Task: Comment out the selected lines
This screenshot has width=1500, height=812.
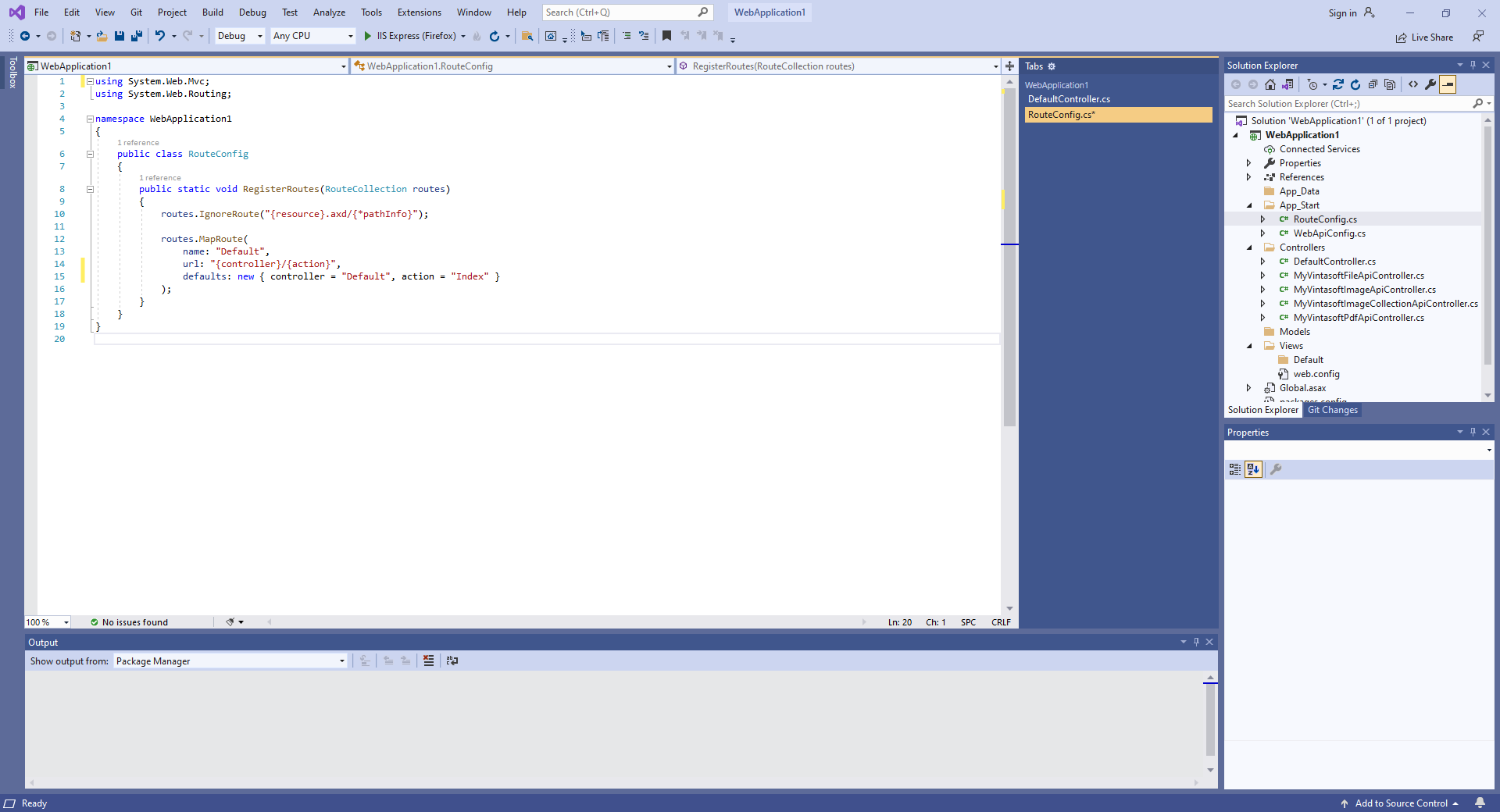Action: pyautogui.click(x=627, y=36)
